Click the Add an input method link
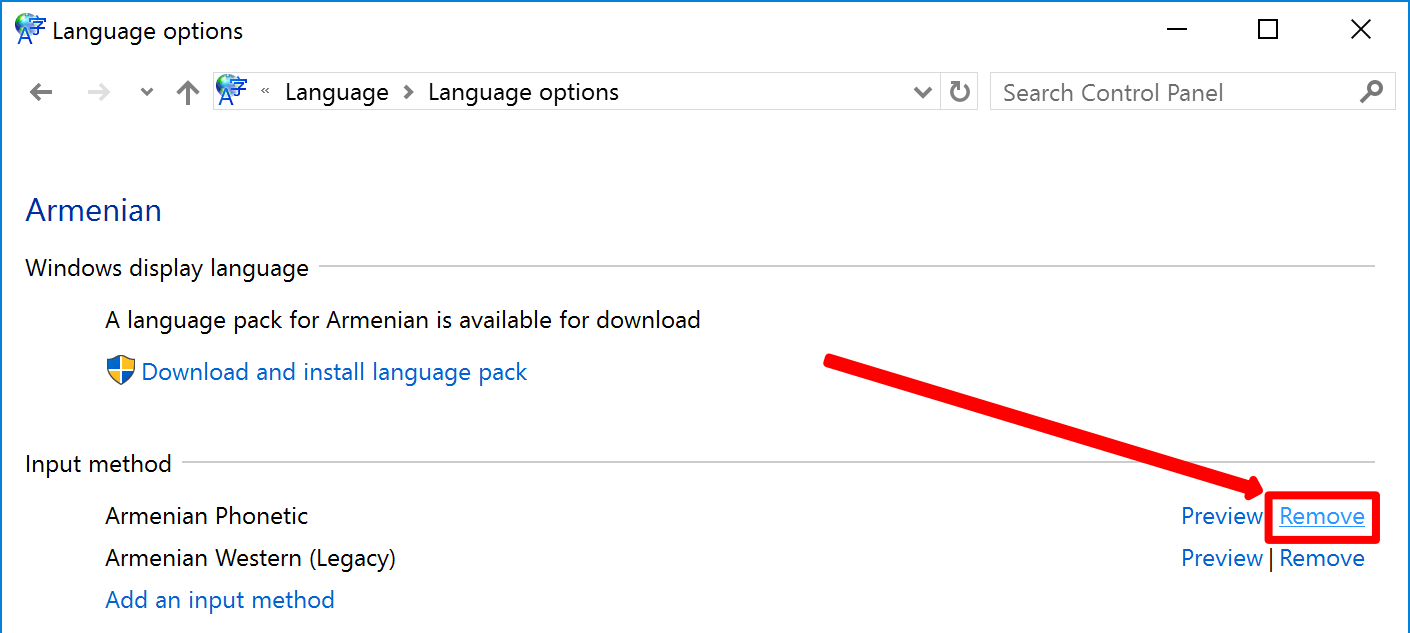Image resolution: width=1410 pixels, height=633 pixels. [x=220, y=600]
